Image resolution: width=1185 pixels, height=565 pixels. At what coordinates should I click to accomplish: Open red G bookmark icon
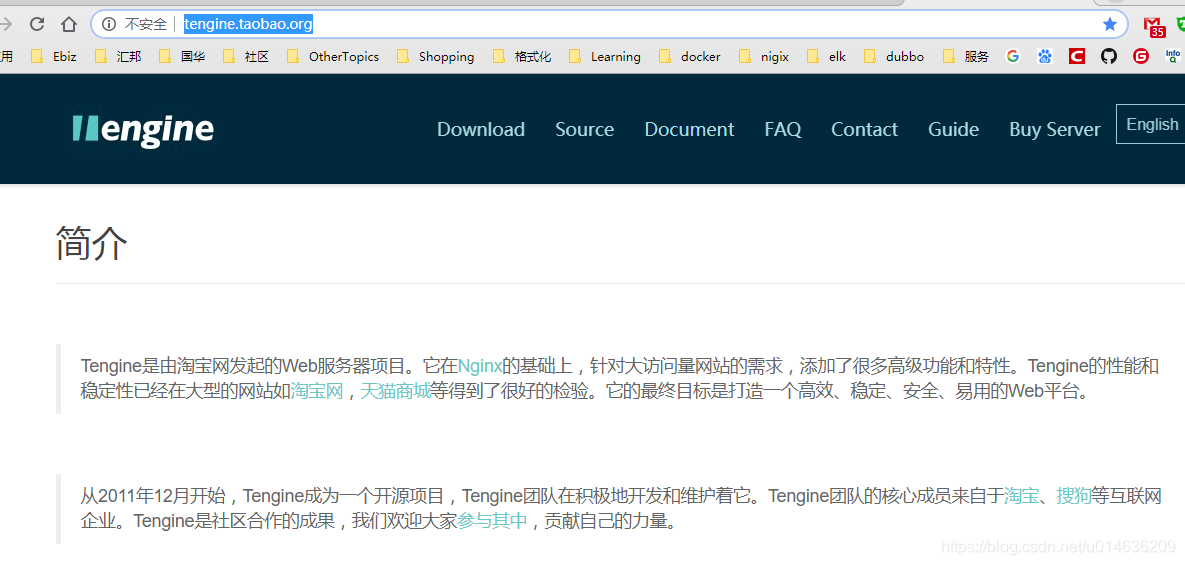click(x=1141, y=56)
